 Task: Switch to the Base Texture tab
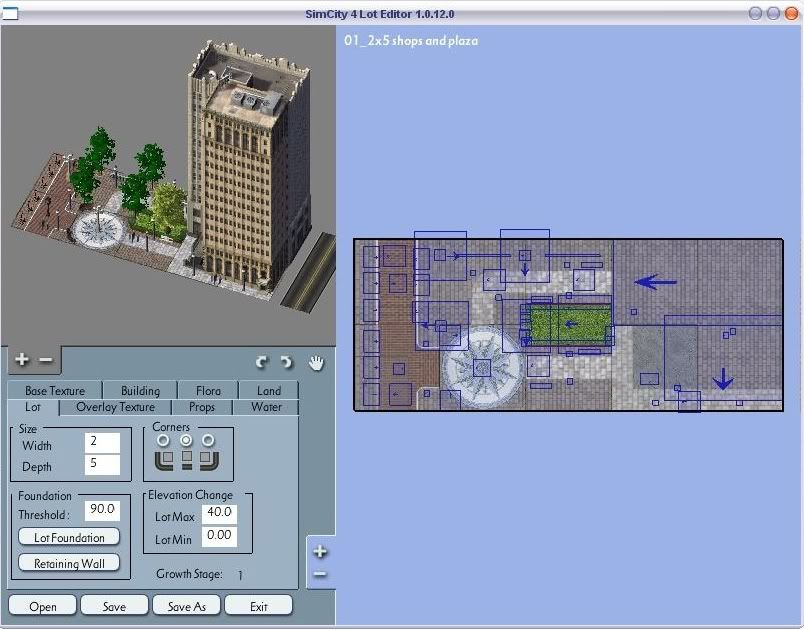pyautogui.click(x=55, y=391)
